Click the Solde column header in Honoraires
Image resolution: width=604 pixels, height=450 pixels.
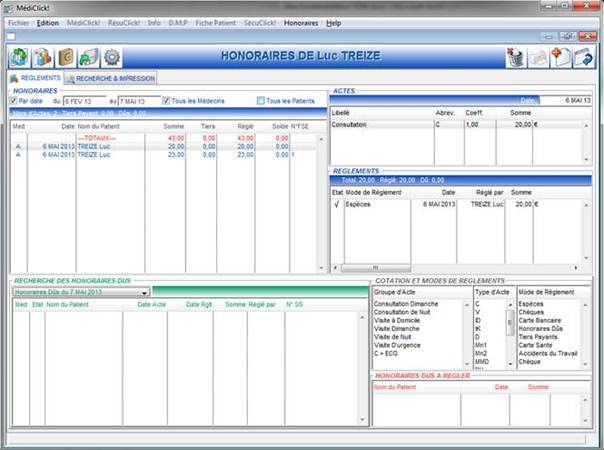280,126
